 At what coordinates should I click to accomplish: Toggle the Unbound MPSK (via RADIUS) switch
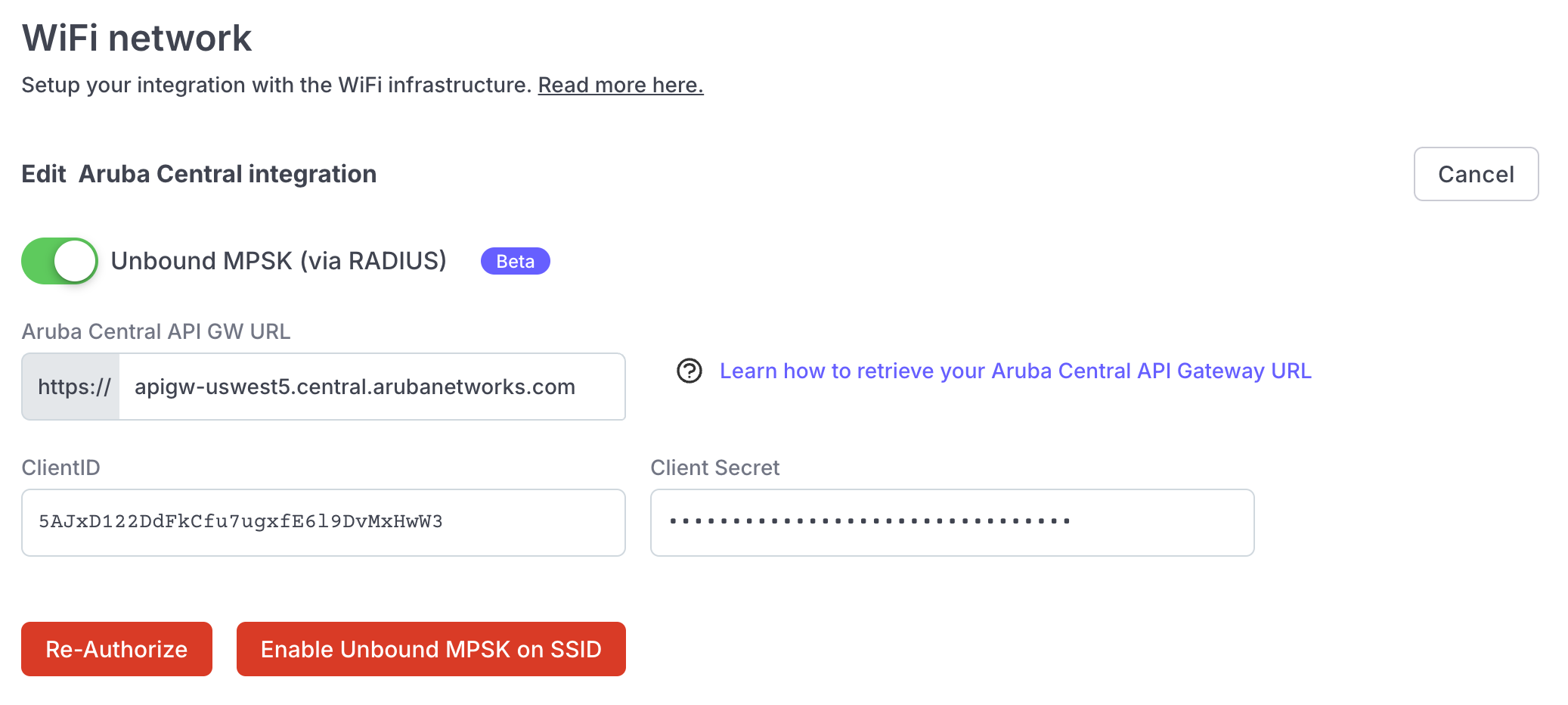(x=60, y=261)
